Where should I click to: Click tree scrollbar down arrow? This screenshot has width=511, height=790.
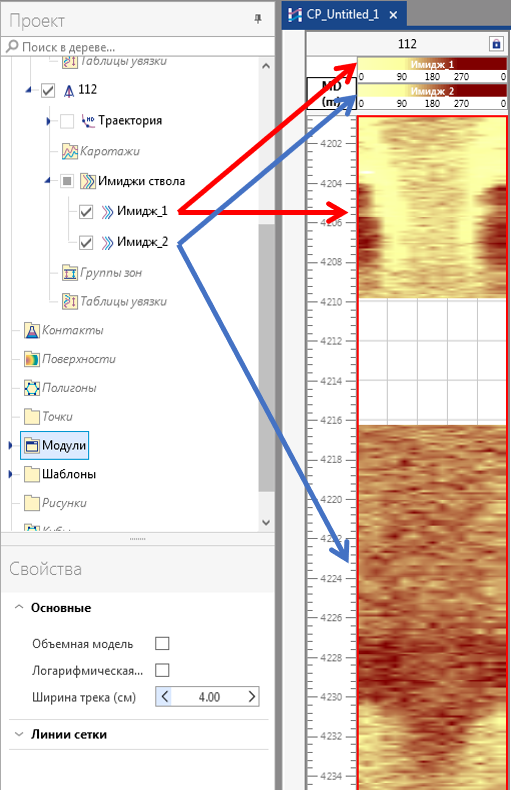(266, 523)
